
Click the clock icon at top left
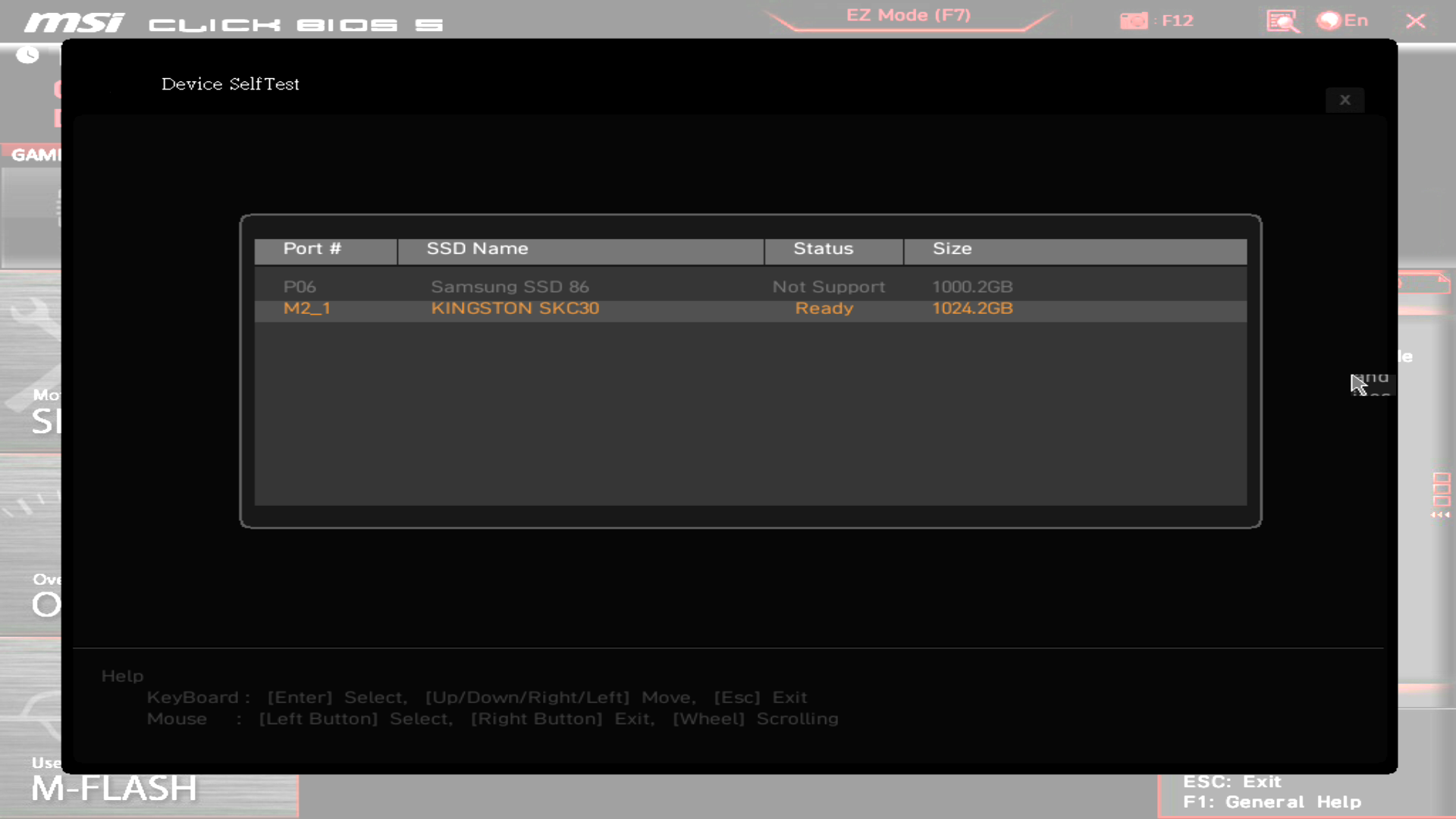point(28,55)
